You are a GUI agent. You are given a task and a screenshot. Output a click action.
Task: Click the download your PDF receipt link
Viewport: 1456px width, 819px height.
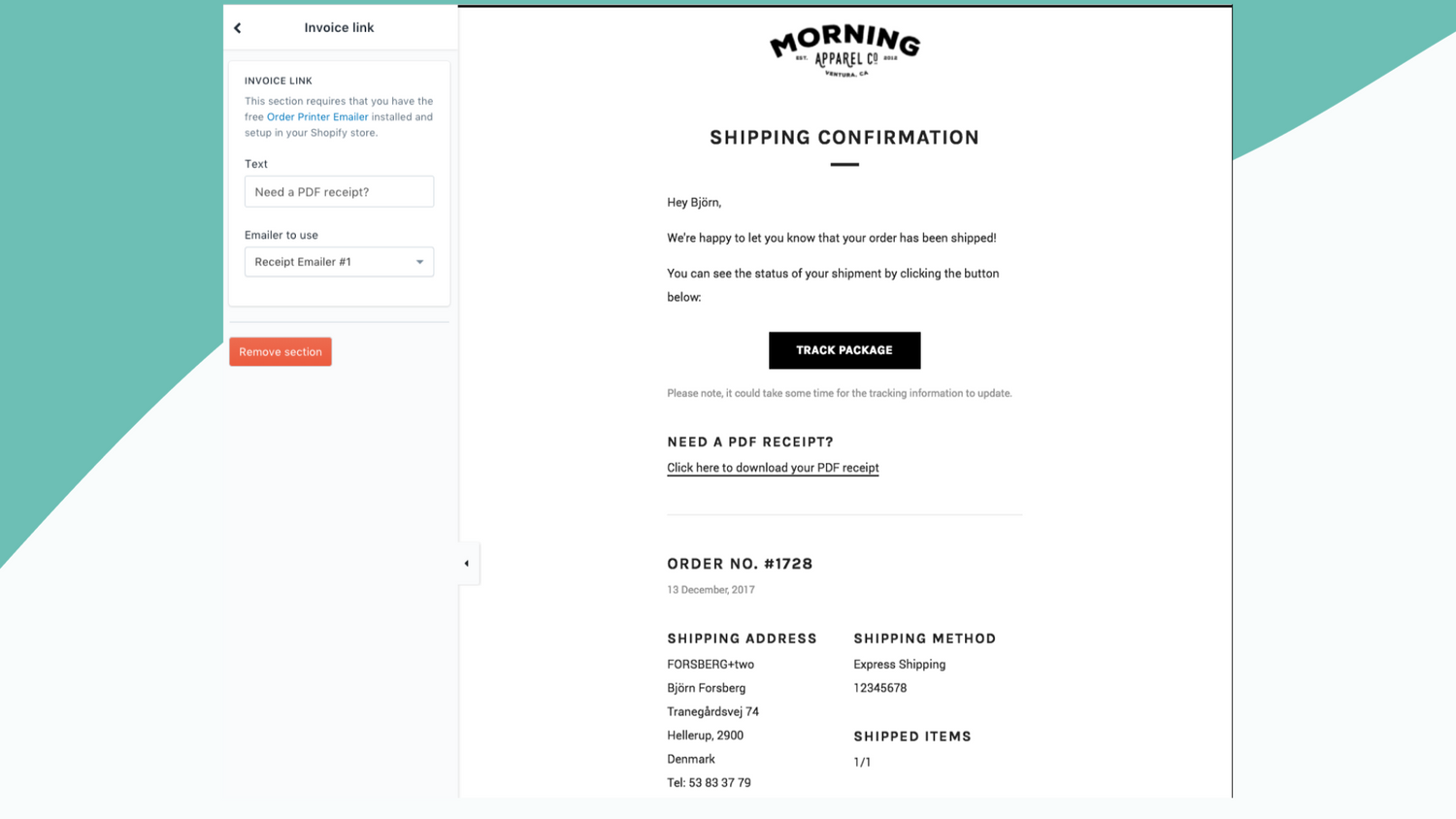(772, 467)
